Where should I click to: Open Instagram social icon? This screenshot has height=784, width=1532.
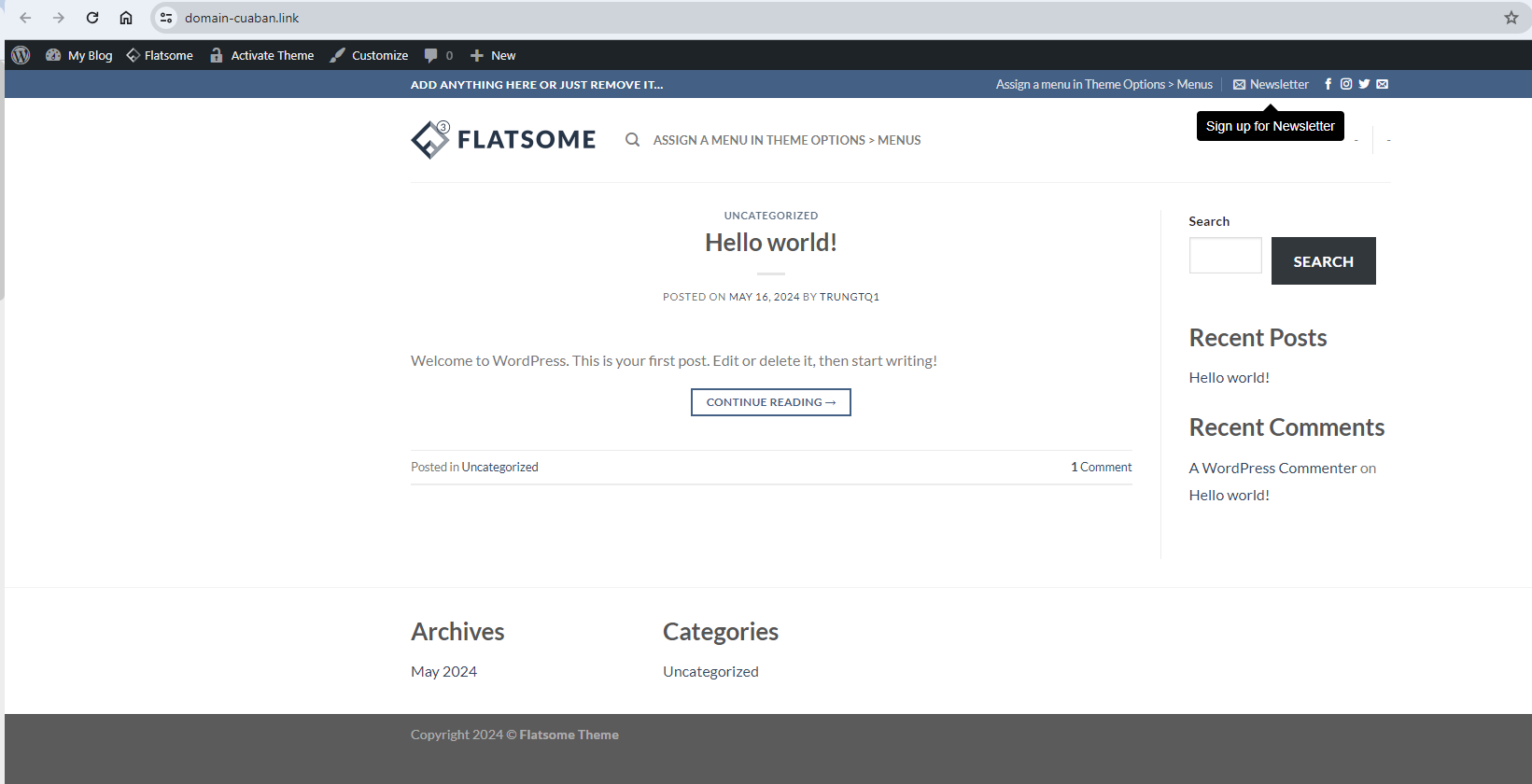[x=1346, y=84]
